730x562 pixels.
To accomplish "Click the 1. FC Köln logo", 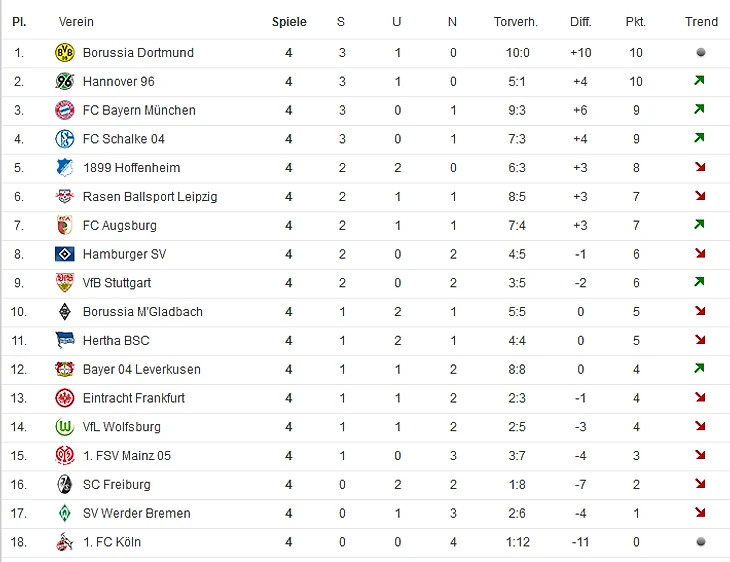I will pyautogui.click(x=65, y=542).
